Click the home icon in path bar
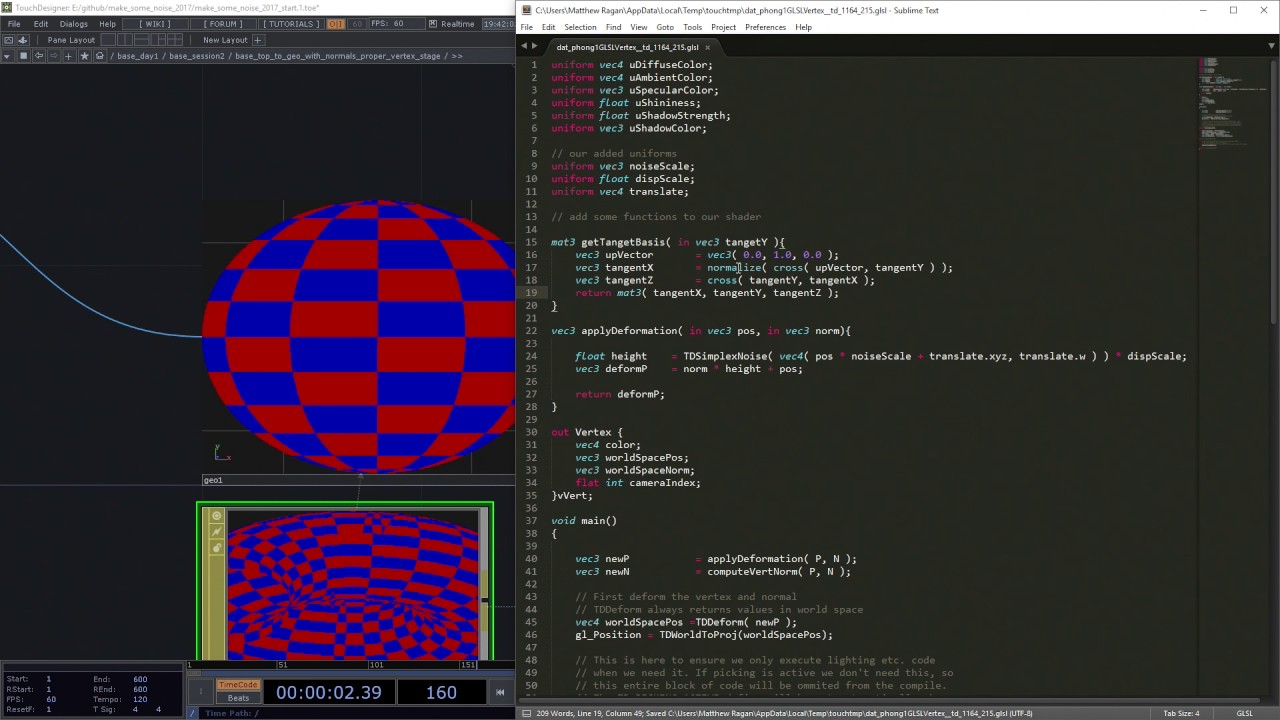Image resolution: width=1280 pixels, height=720 pixels. click(x=100, y=56)
